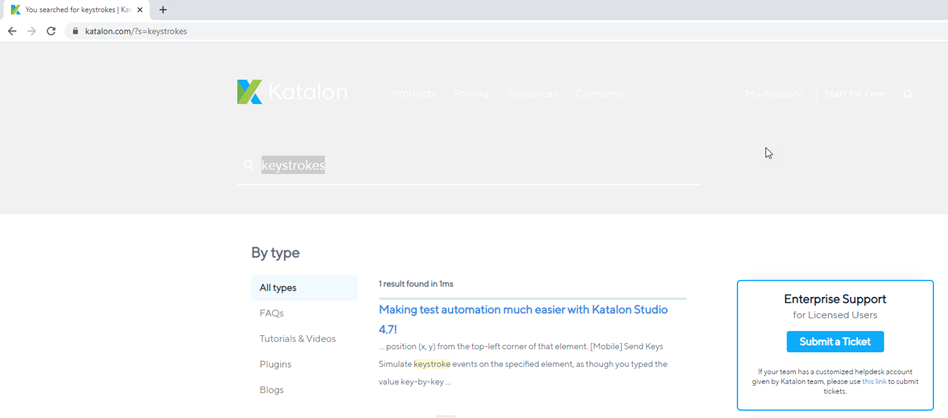The width and height of the screenshot is (948, 418).
Task: Go to My Account
Action: pos(774,94)
